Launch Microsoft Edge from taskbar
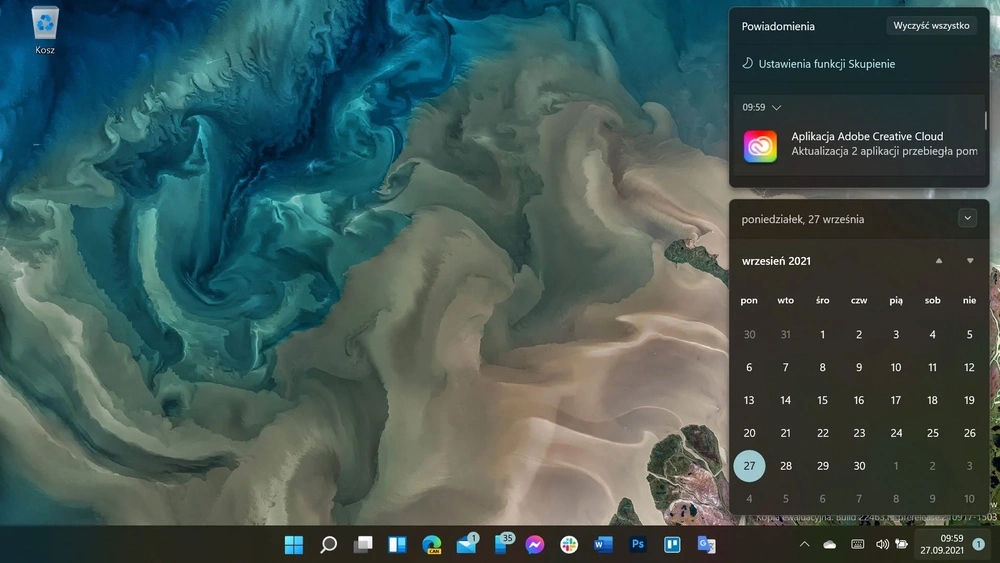 432,545
